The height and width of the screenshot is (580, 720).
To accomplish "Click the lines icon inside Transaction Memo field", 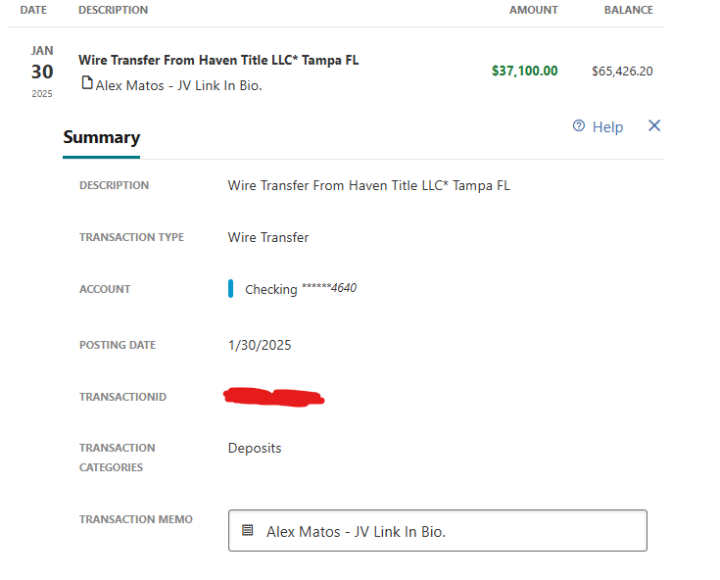I will [248, 531].
